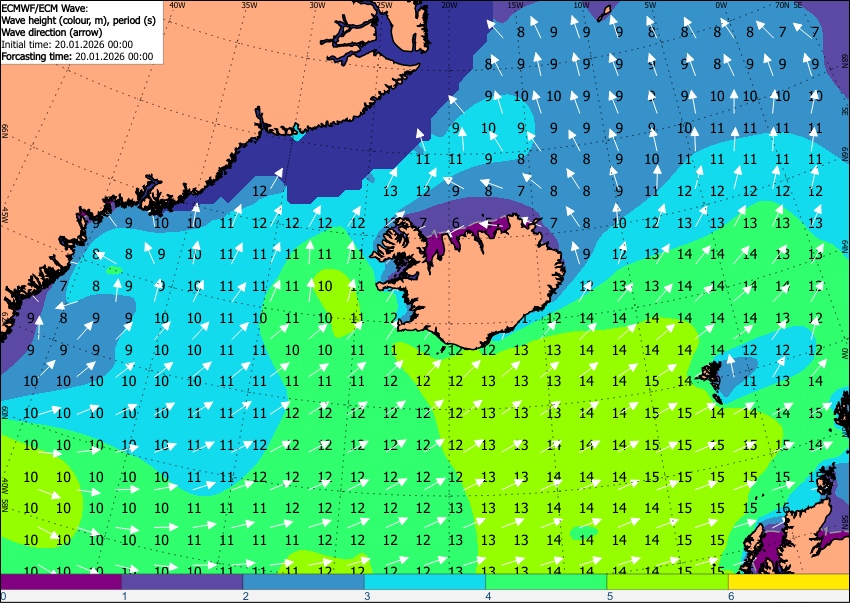Click the legend scale label "0"
Image resolution: width=850 pixels, height=603 pixels.
(3, 596)
